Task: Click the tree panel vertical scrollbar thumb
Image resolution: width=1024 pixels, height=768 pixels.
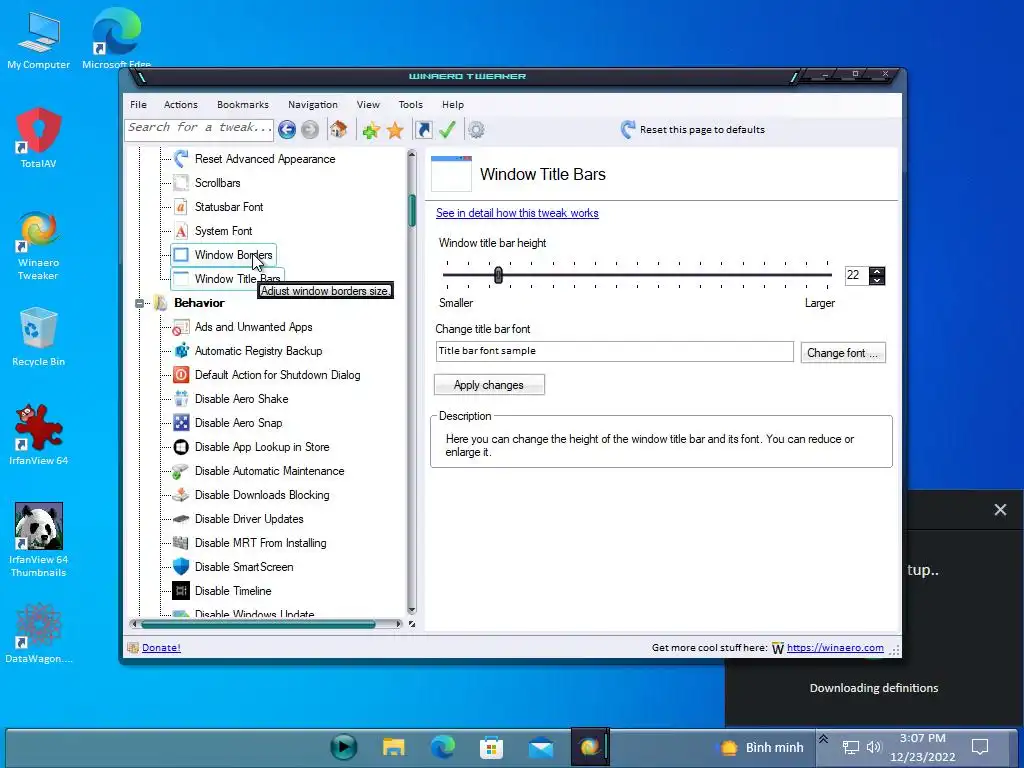Action: [412, 210]
